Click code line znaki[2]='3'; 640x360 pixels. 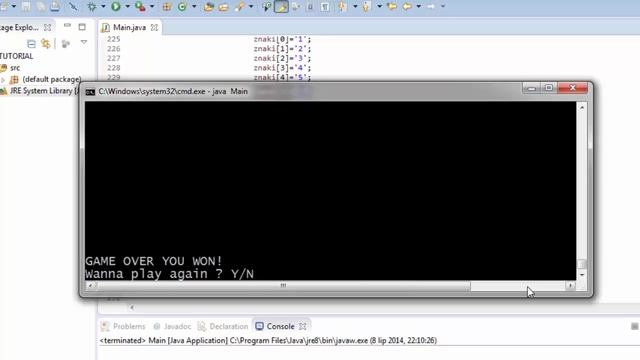pos(282,58)
